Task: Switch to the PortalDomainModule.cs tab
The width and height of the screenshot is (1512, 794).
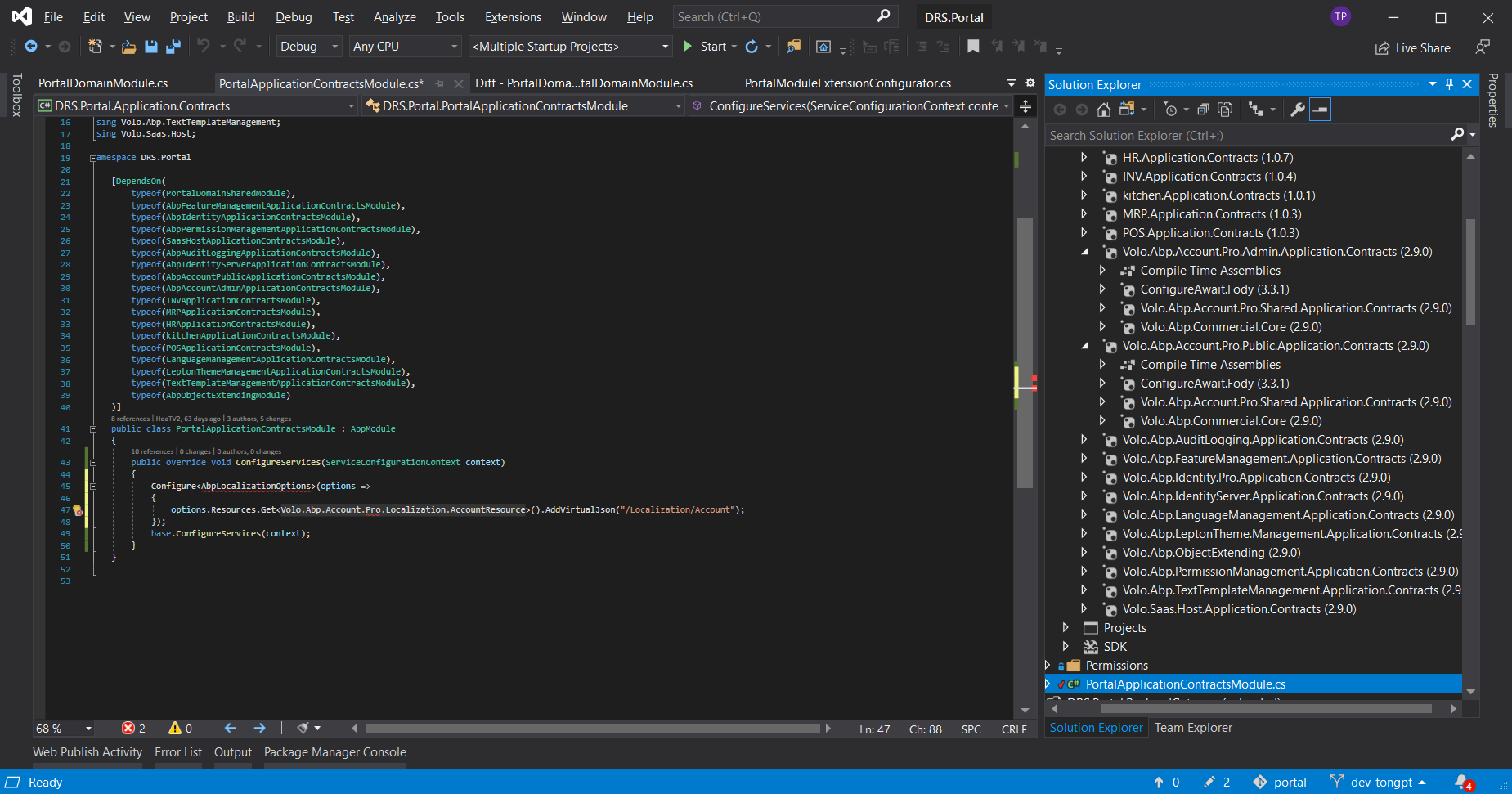Action: [103, 83]
